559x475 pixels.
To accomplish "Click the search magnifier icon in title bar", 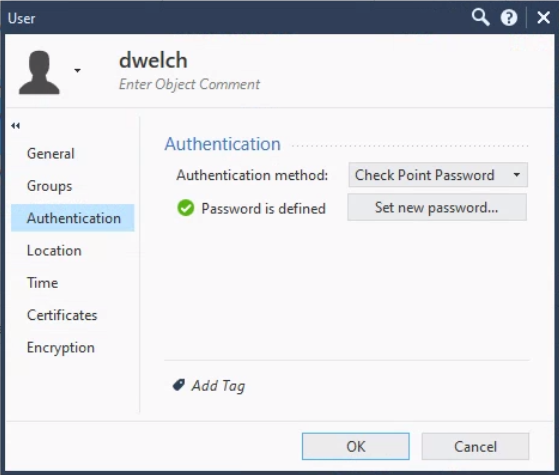I will pos(480,17).
